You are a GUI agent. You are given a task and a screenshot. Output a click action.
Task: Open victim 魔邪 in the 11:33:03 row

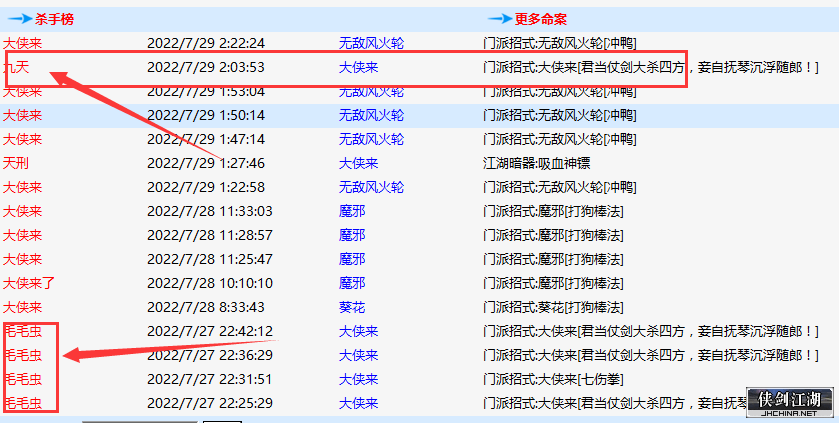tap(352, 211)
